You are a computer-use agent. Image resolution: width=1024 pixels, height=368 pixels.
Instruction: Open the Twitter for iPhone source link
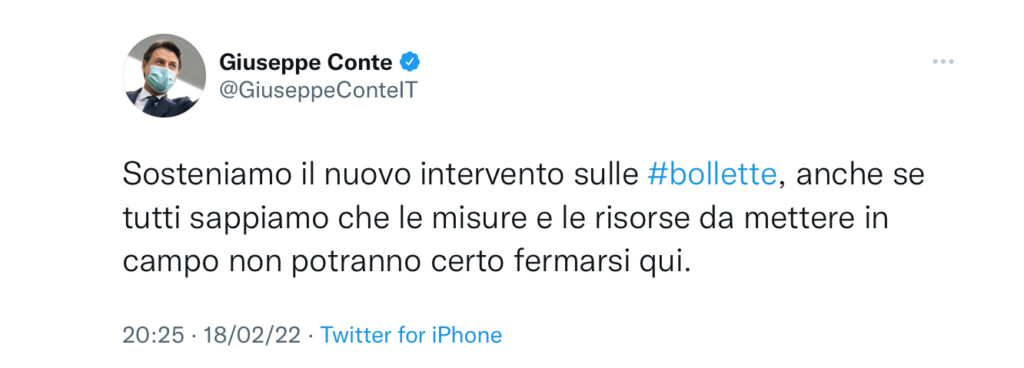[411, 335]
